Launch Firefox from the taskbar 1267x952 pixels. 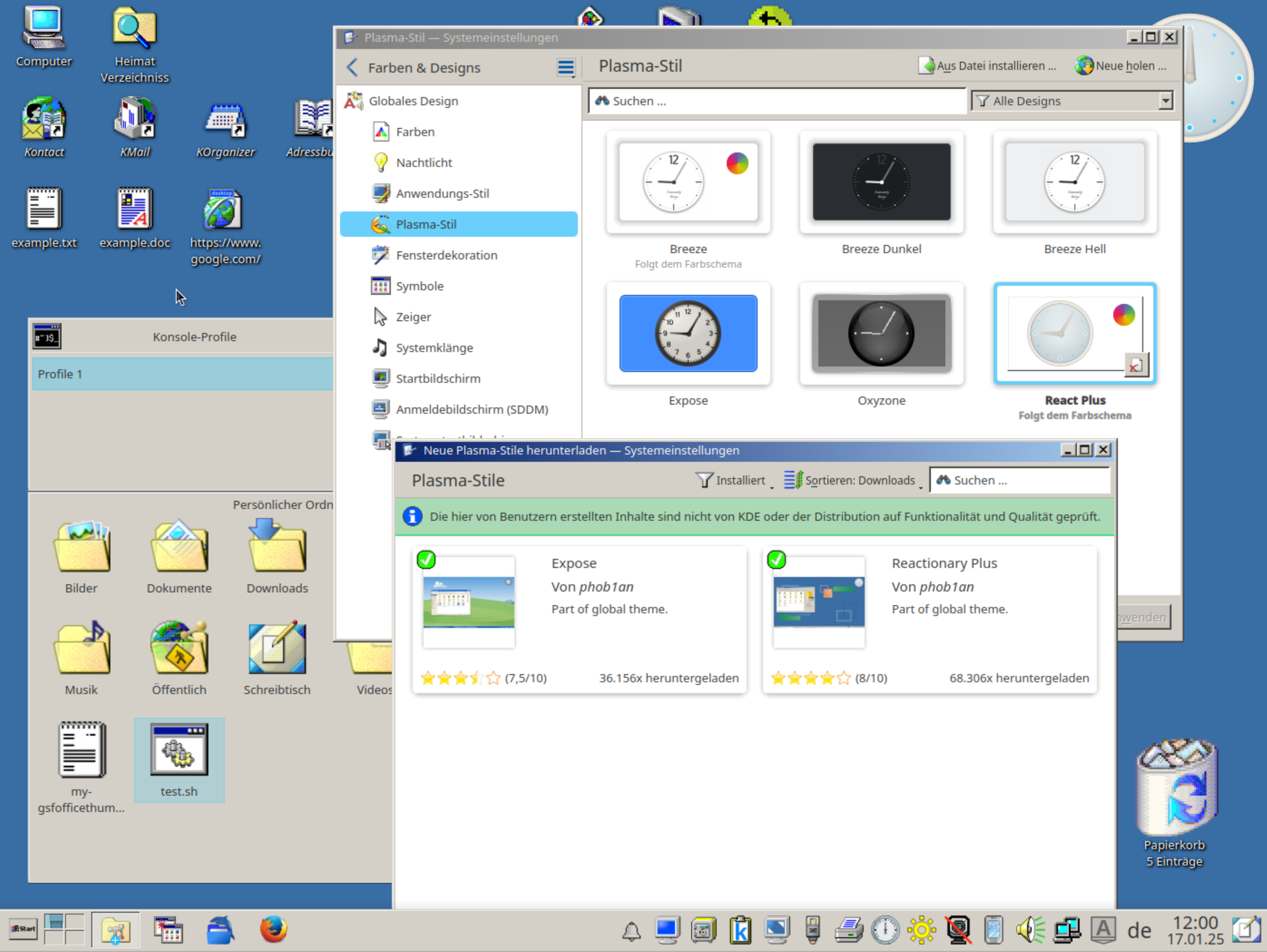click(273, 930)
